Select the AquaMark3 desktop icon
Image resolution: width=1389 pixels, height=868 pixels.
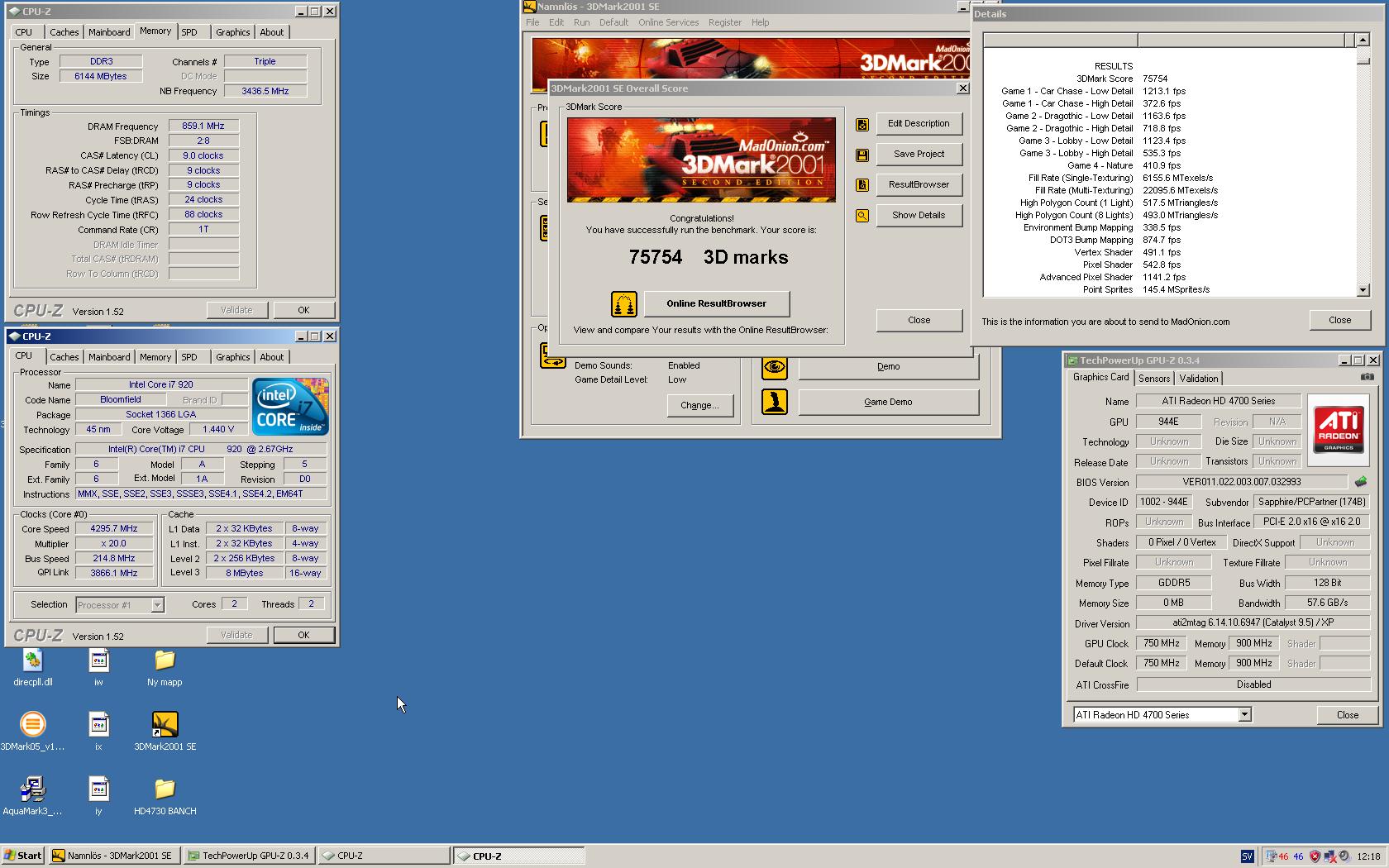click(x=33, y=797)
